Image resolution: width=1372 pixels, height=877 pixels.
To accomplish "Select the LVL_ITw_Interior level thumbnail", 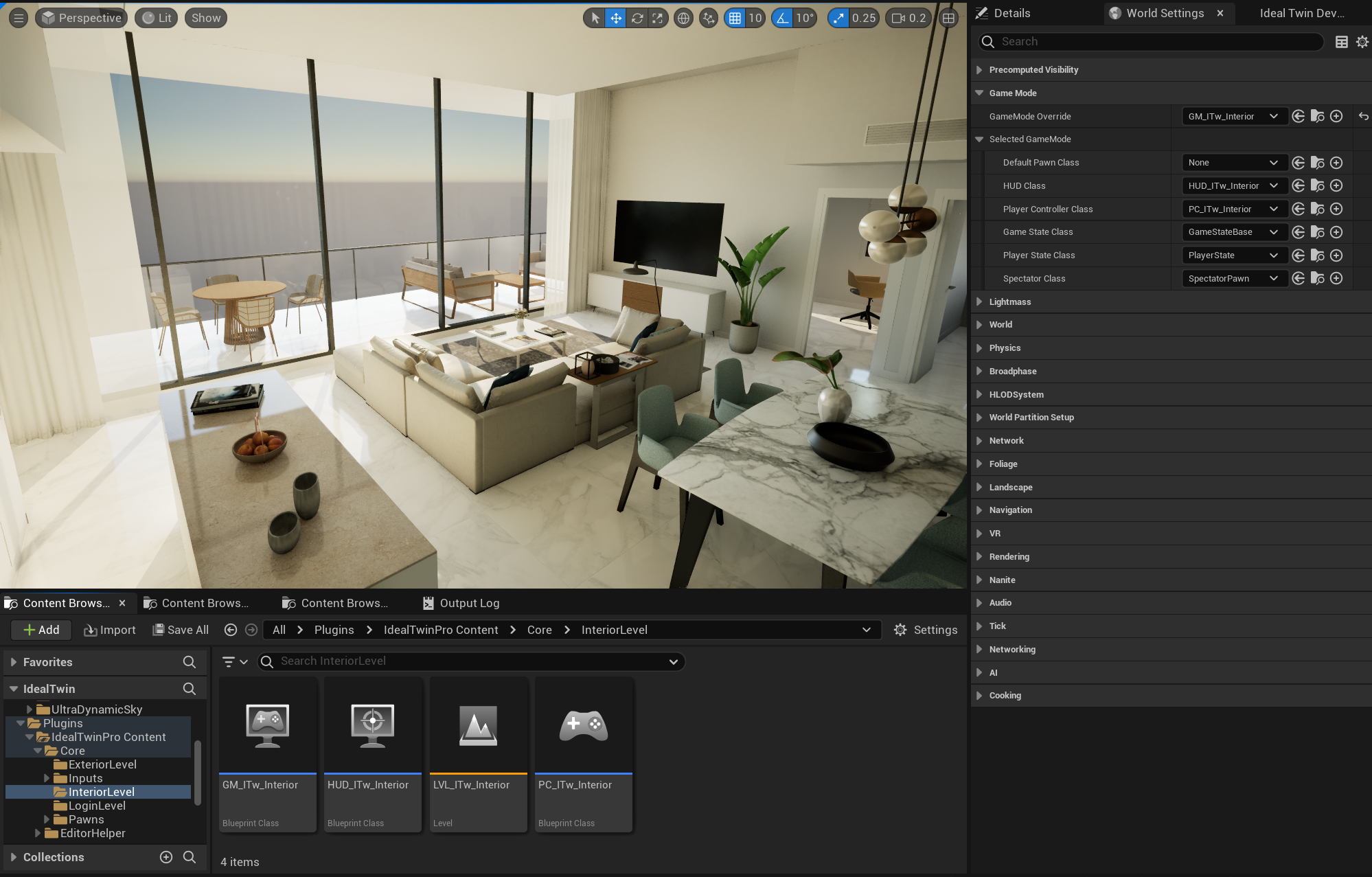I will click(478, 726).
